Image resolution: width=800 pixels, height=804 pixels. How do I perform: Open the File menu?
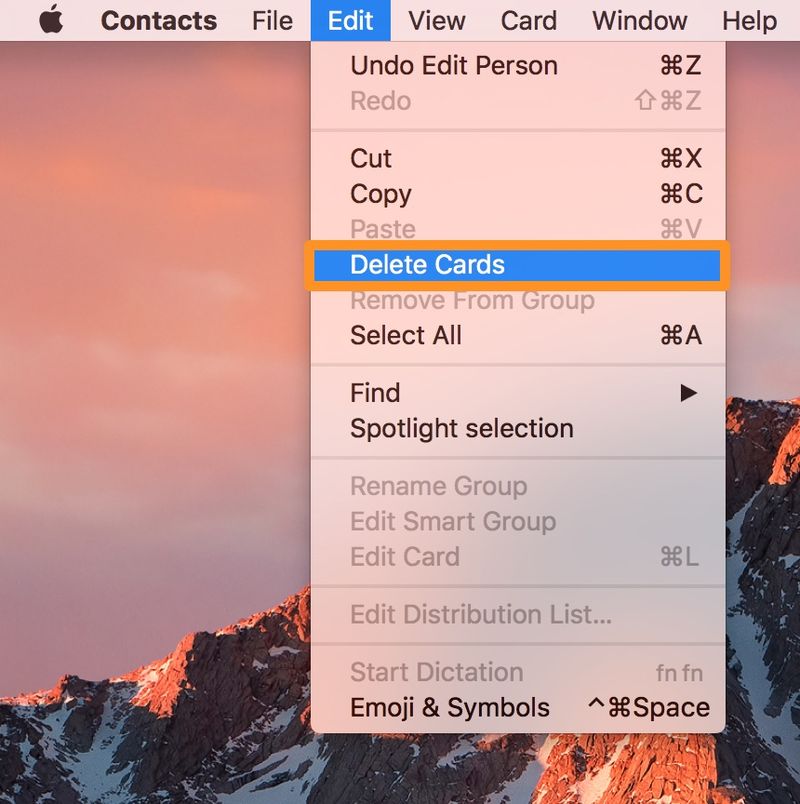[272, 21]
